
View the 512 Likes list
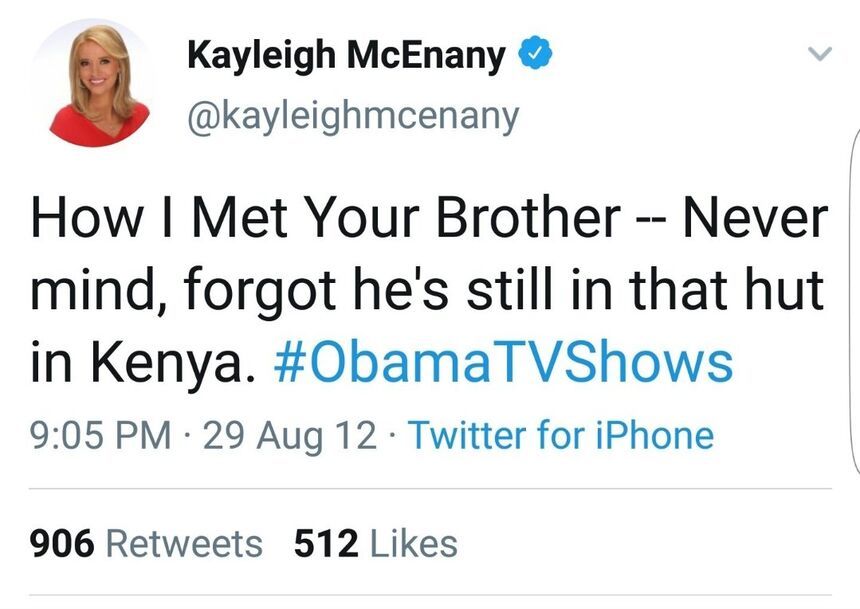click(x=375, y=544)
